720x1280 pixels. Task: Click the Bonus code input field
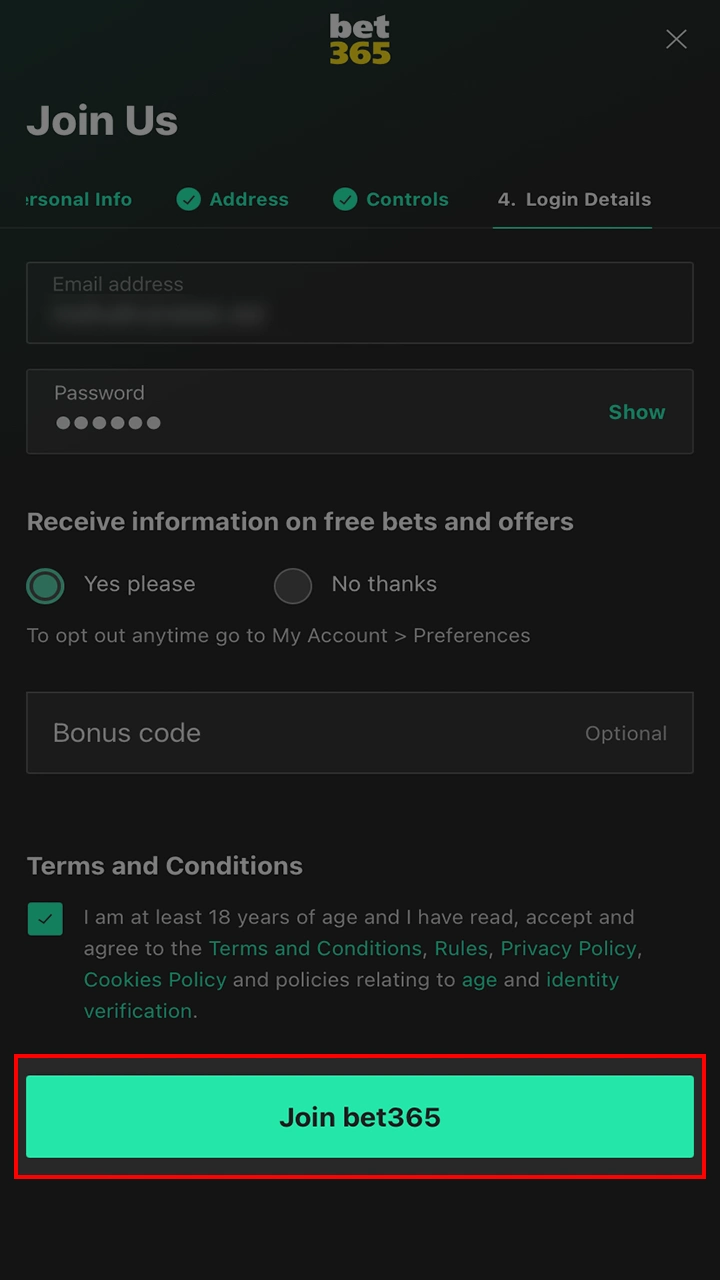[x=360, y=732]
